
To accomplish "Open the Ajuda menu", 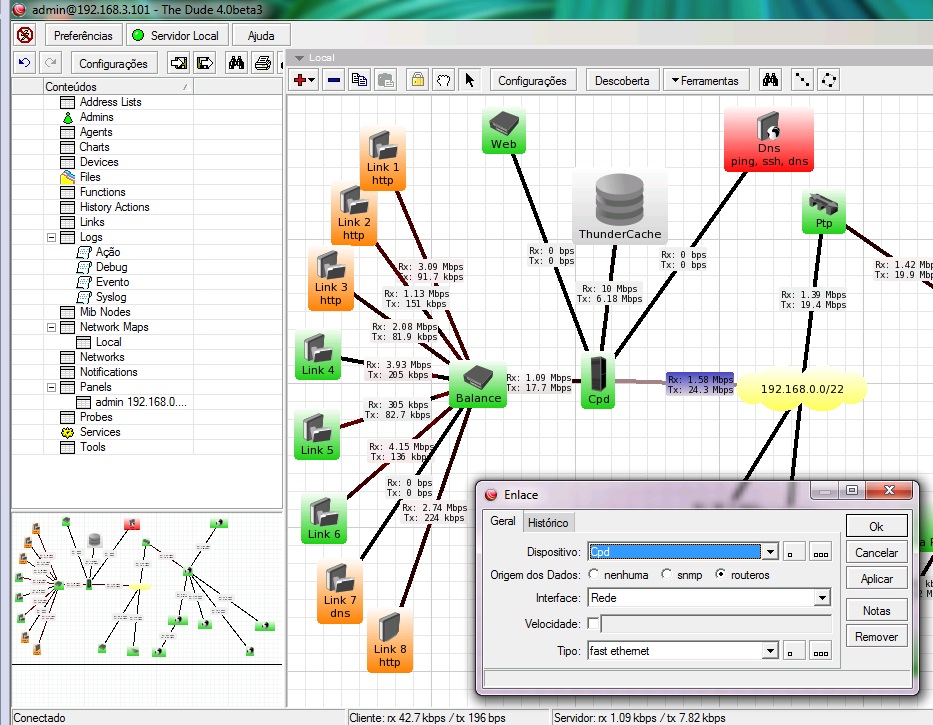I will click(261, 36).
